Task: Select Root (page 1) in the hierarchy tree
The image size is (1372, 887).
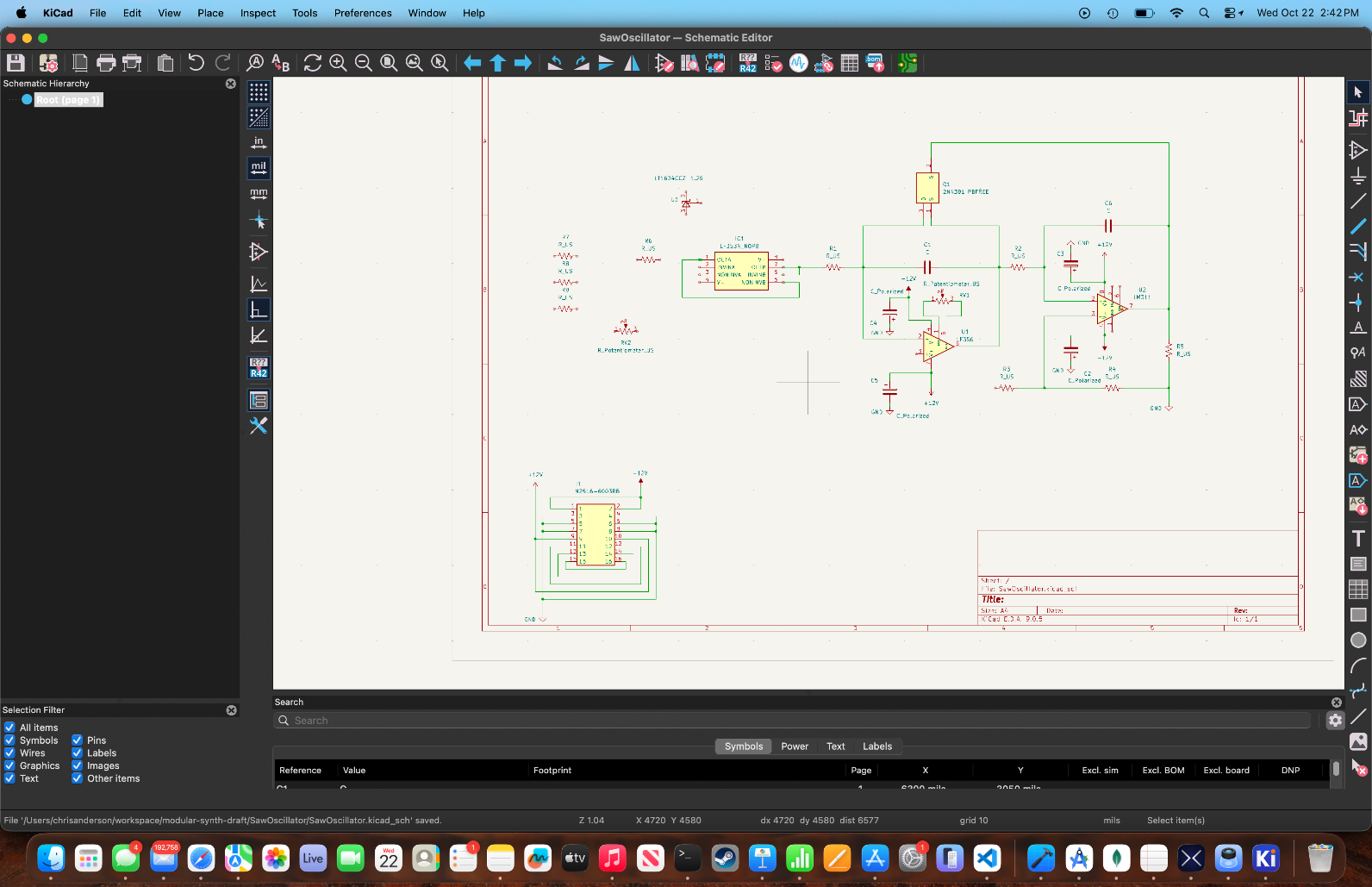Action: tap(68, 100)
